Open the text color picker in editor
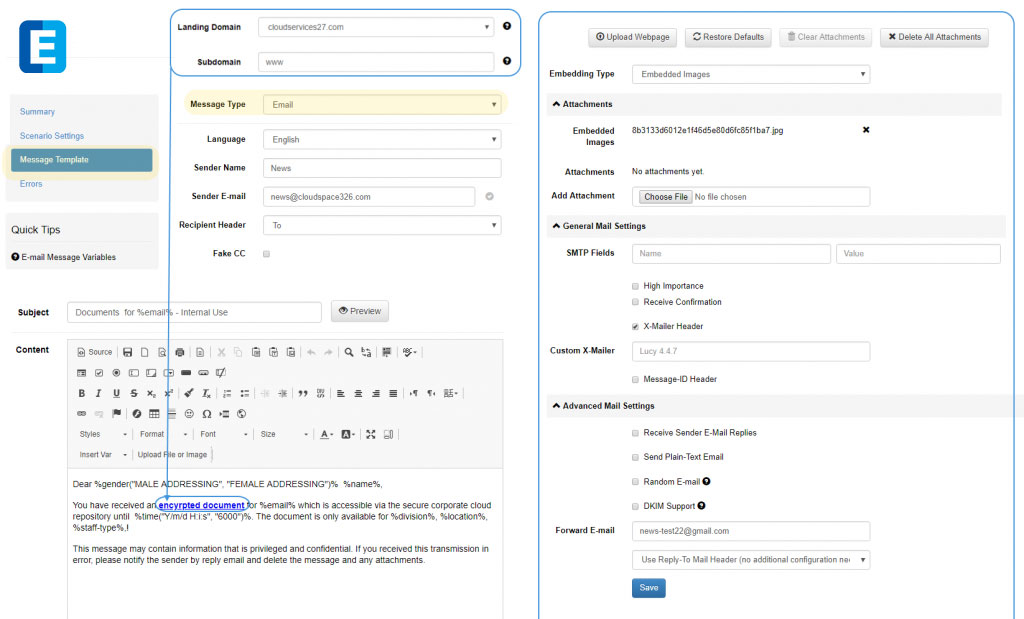The height and width of the screenshot is (619, 1024). click(x=326, y=434)
